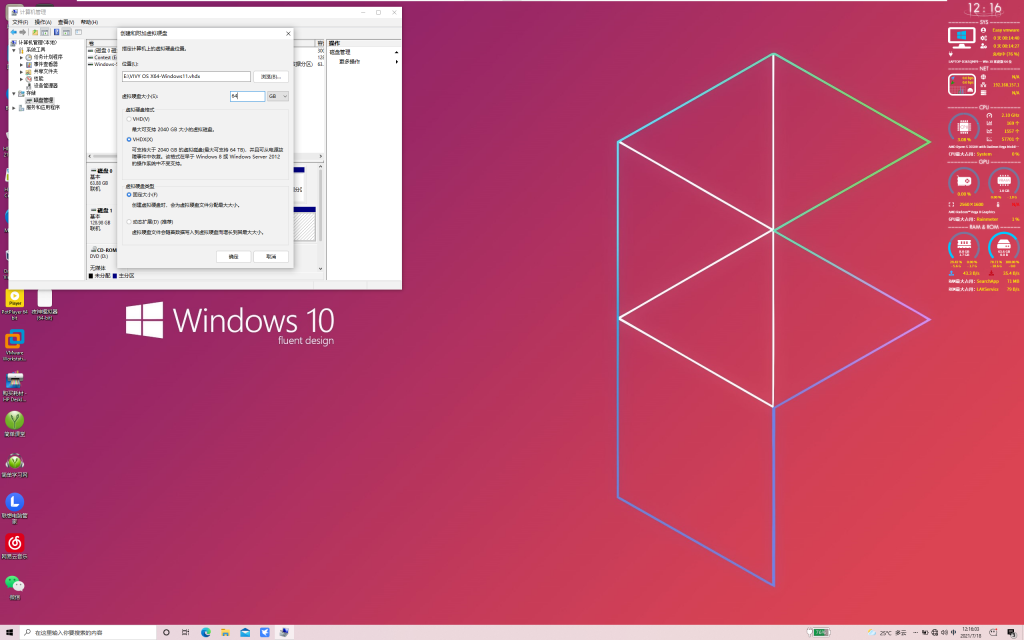
Task: Click the taskbar search box
Action: click(x=88, y=632)
